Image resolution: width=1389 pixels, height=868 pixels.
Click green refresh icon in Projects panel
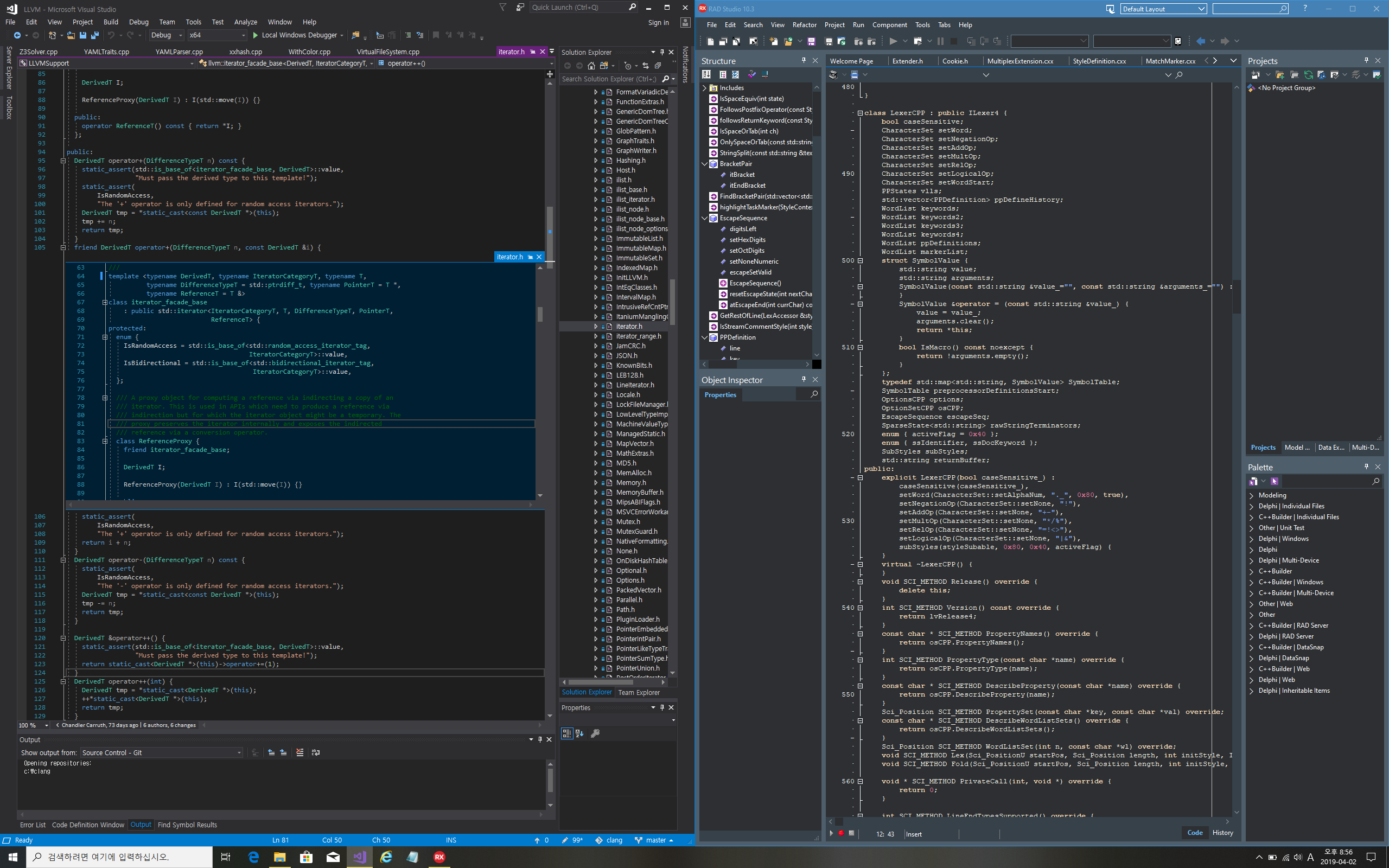tap(1308, 75)
